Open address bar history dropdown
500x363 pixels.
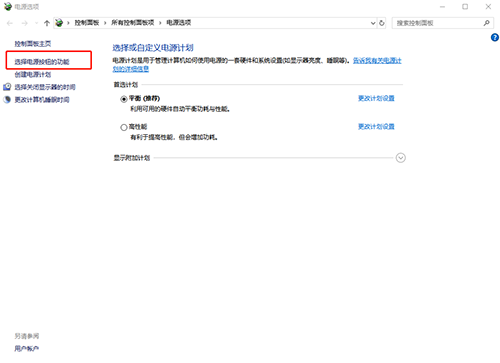tap(373, 23)
